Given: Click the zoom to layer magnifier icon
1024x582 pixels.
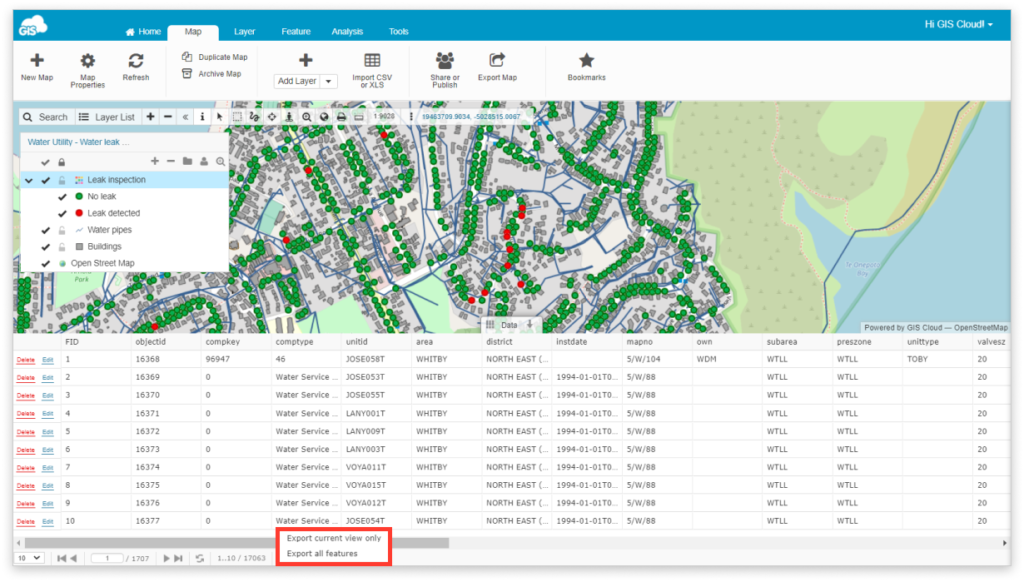Looking at the screenshot, I should coord(221,161).
